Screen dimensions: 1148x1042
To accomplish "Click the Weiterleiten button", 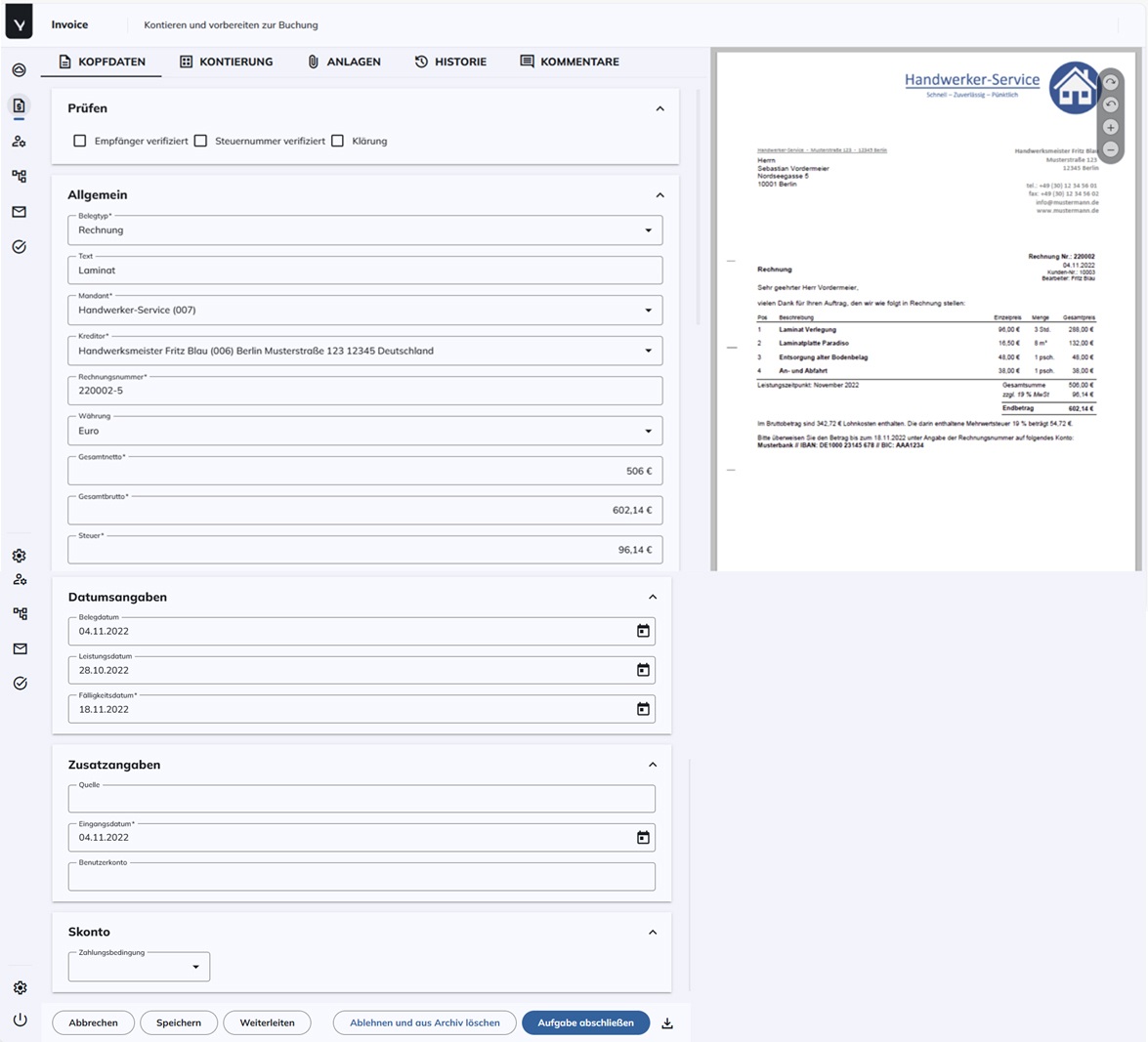I will (268, 1022).
